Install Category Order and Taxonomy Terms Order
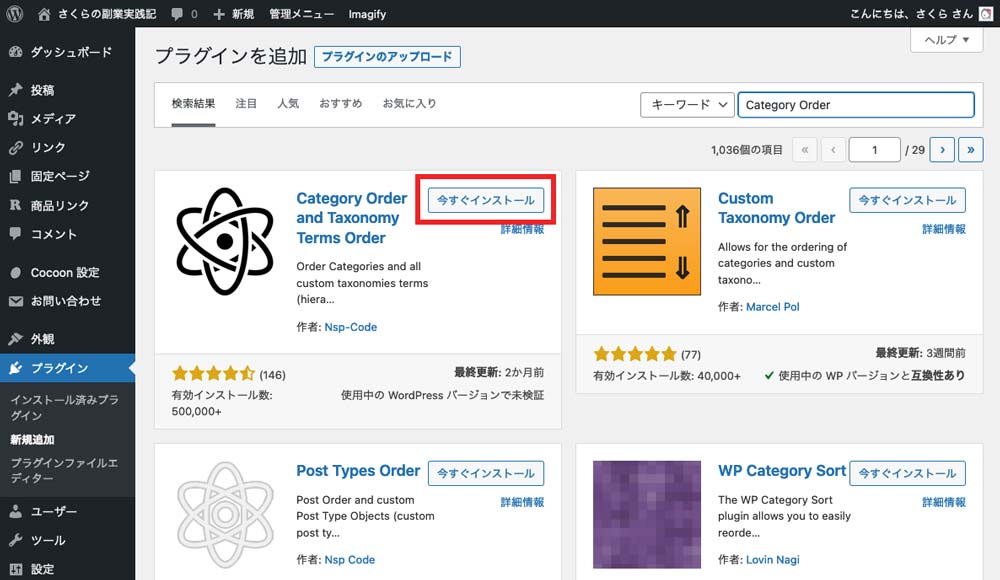Image resolution: width=1000 pixels, height=580 pixels. click(486, 200)
